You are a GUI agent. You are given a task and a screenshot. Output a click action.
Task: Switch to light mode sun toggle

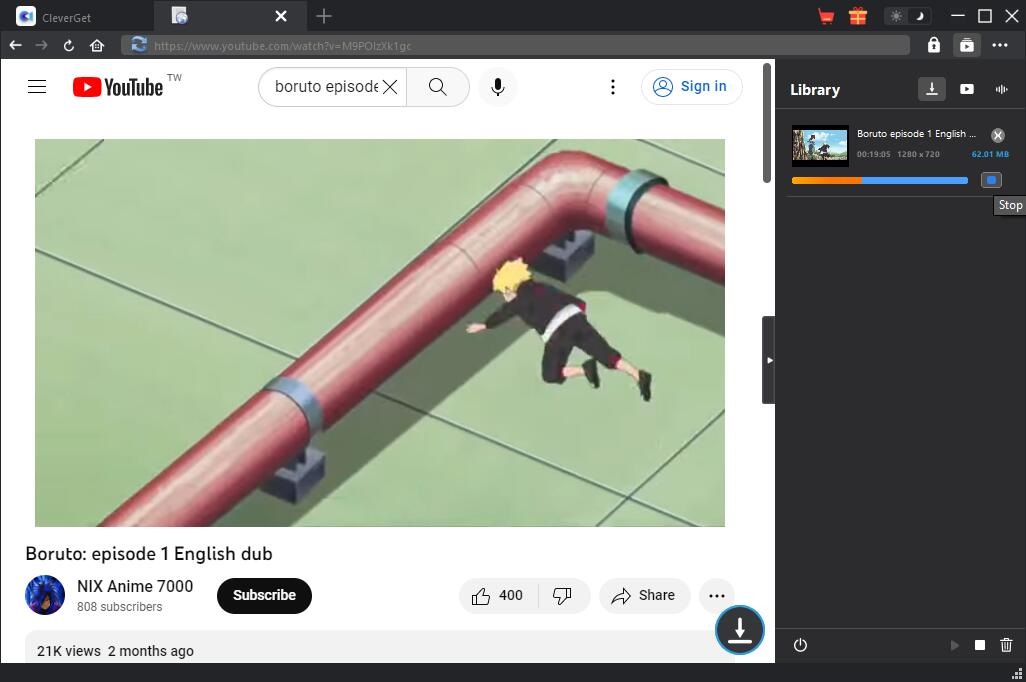pos(896,16)
